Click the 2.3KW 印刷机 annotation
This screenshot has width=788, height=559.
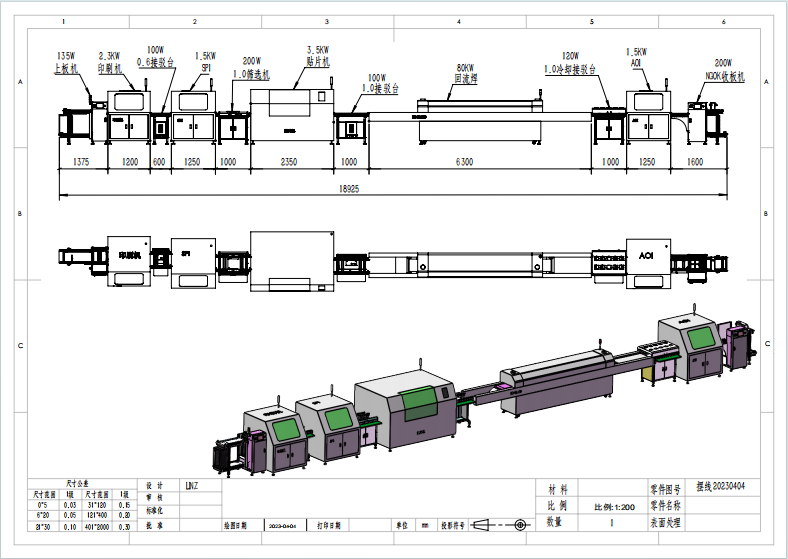[110, 62]
